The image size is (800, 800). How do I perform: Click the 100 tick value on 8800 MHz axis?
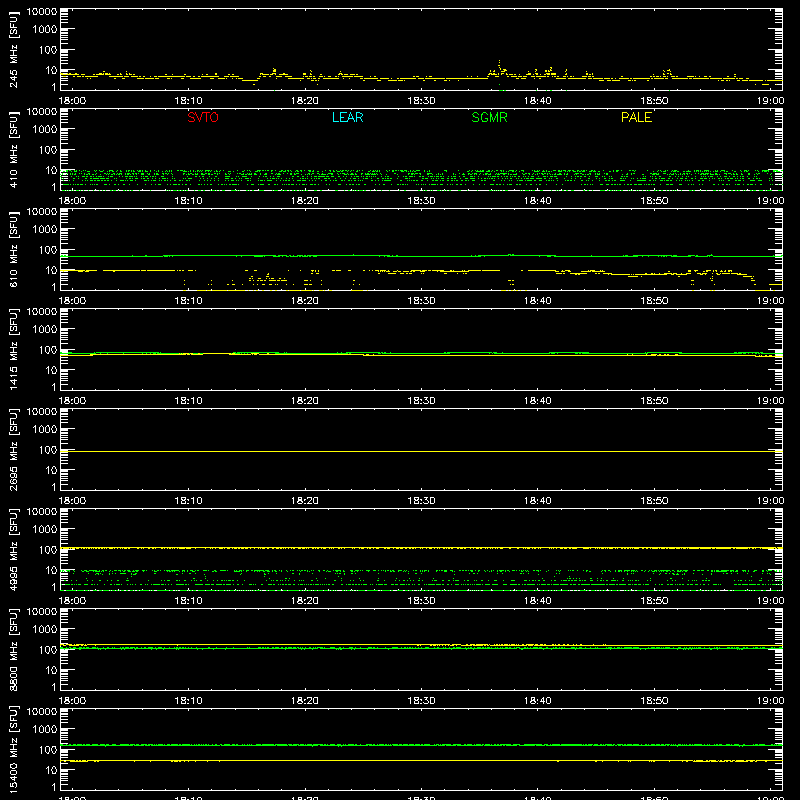[48, 650]
